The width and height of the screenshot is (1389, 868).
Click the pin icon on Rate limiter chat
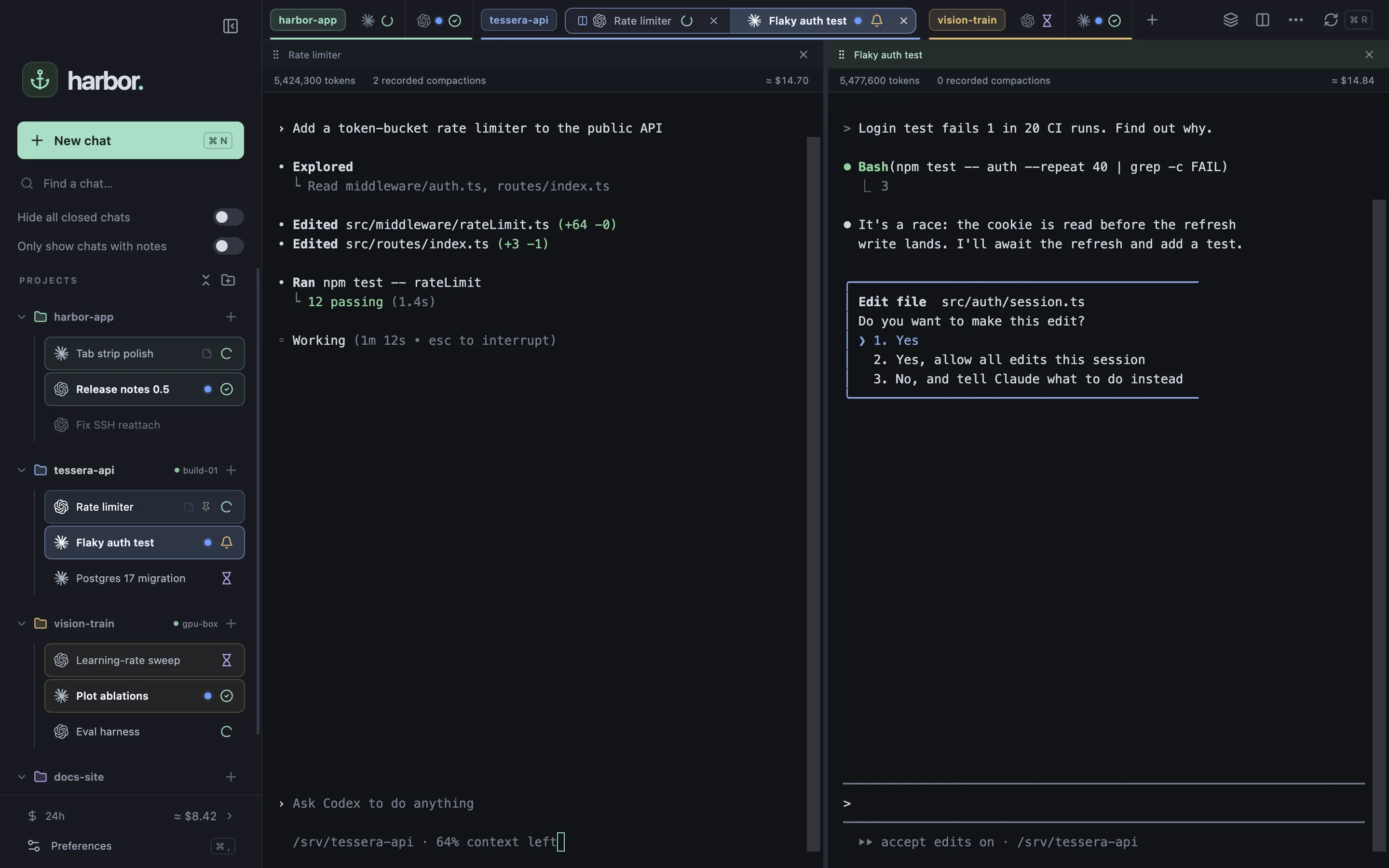pyautogui.click(x=205, y=507)
